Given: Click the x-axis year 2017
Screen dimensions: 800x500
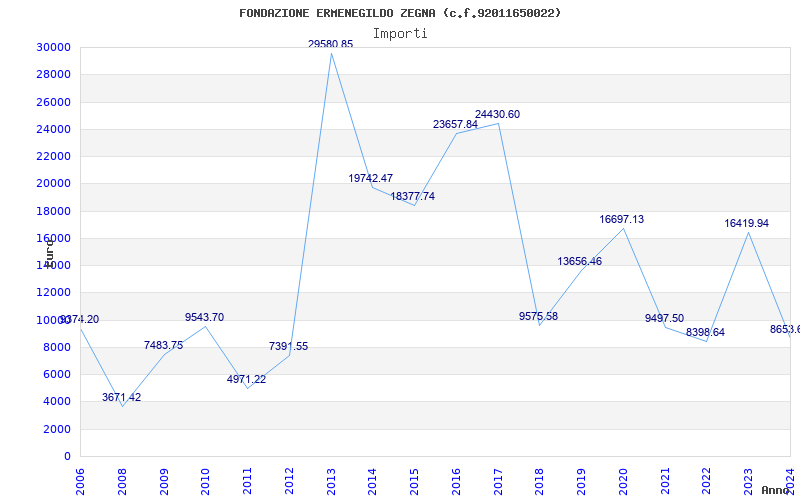Looking at the screenshot, I should [x=498, y=482].
